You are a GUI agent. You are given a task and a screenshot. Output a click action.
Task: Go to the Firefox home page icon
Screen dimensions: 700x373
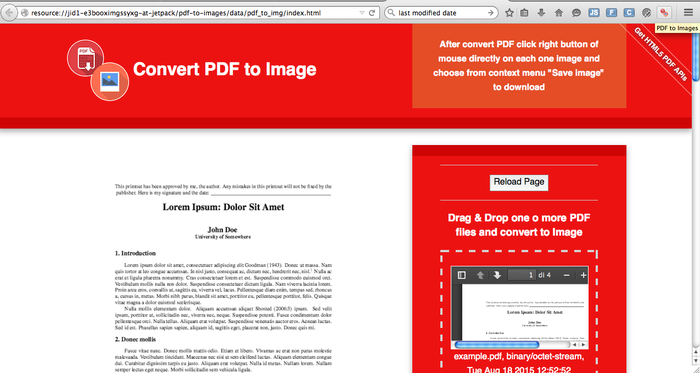(558, 13)
